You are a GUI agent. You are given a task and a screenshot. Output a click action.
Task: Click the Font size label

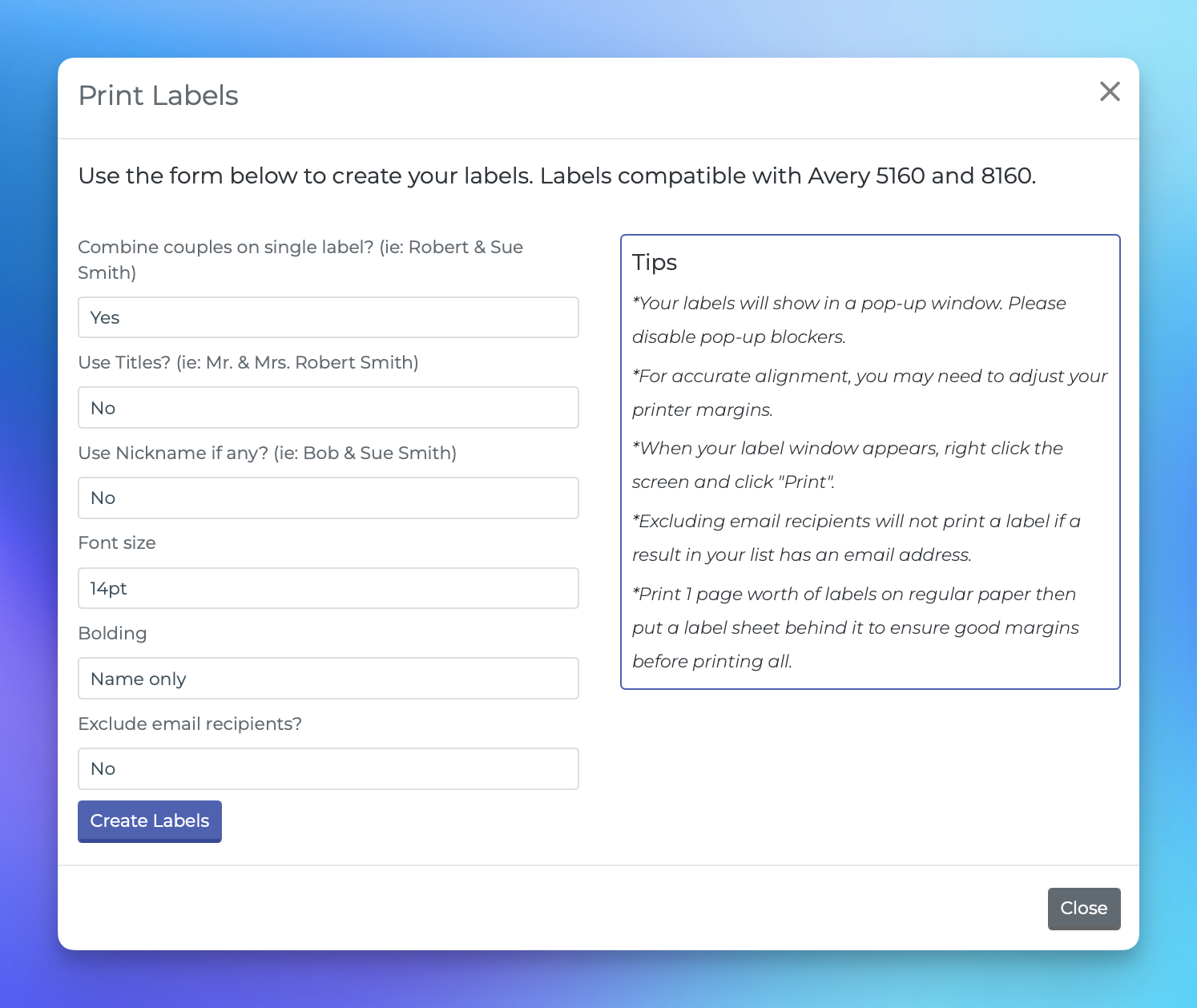coord(117,542)
